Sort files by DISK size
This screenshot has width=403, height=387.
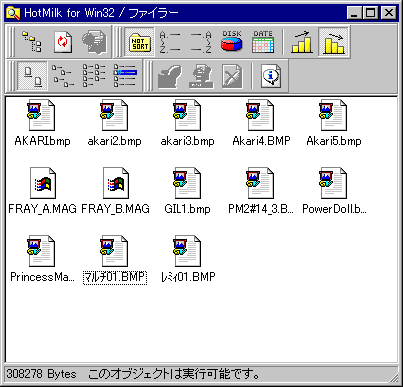(232, 42)
